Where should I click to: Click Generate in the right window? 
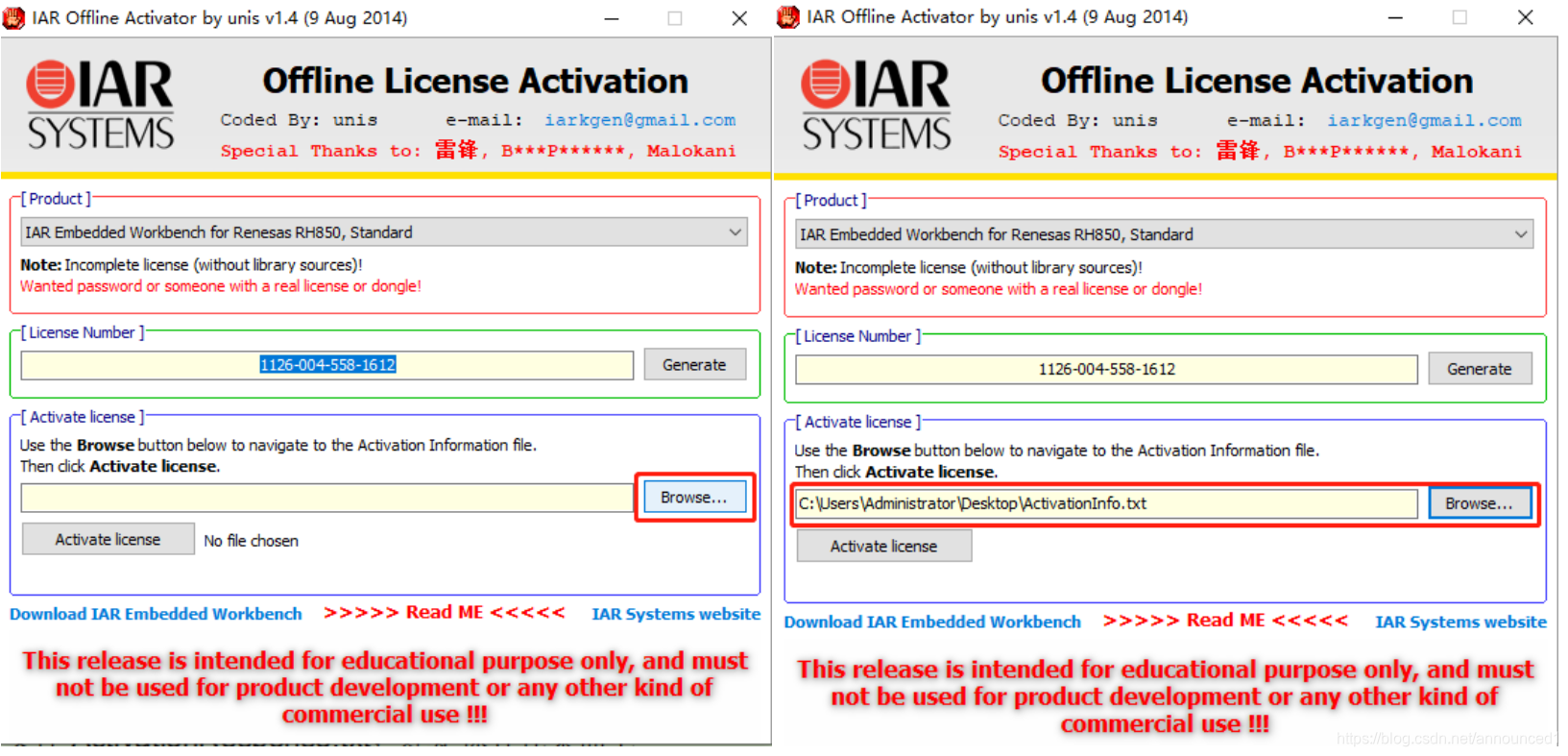point(1480,369)
